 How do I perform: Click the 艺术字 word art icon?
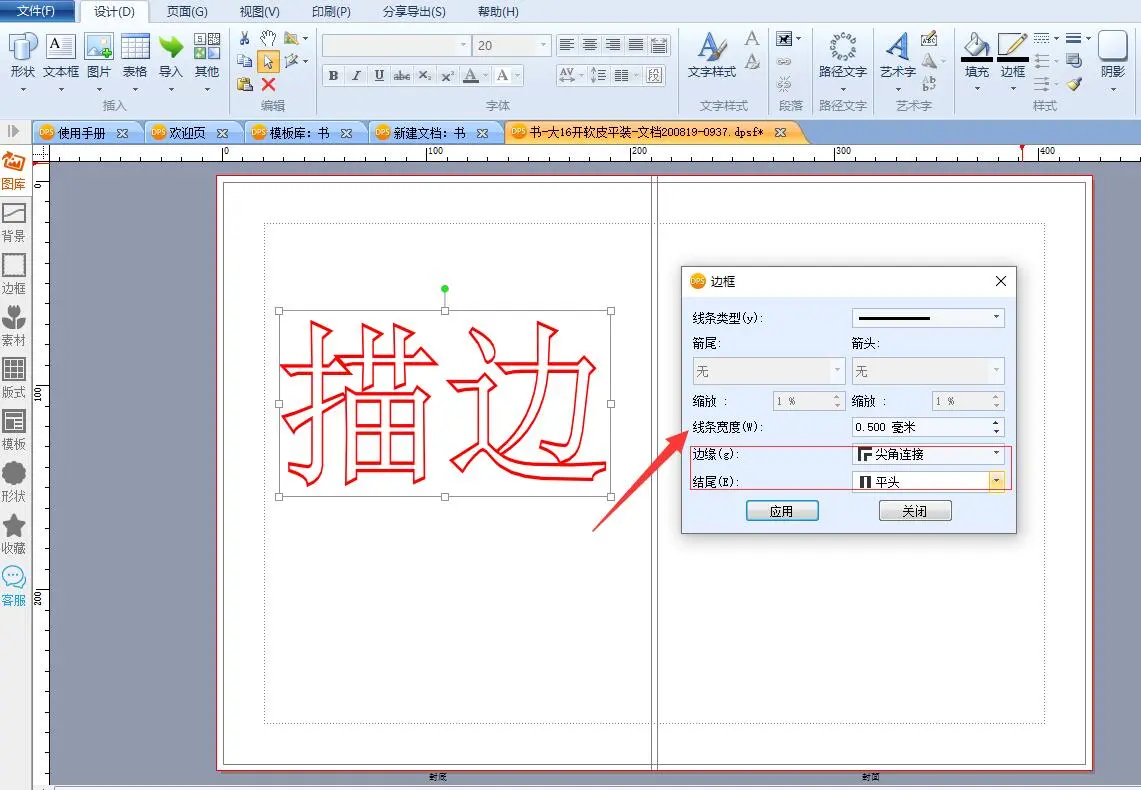[897, 54]
